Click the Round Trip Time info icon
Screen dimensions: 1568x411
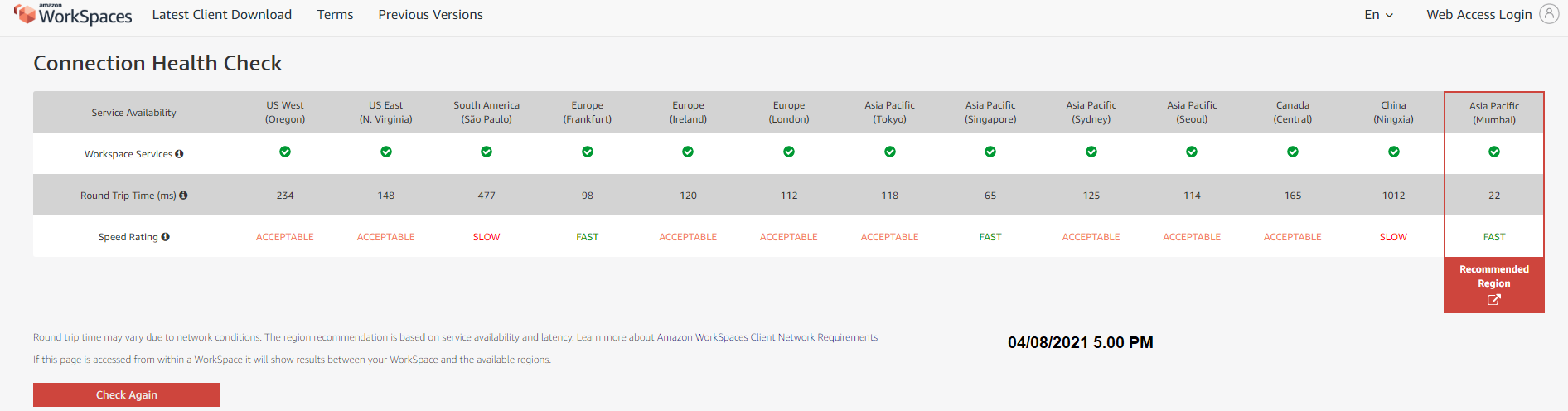pyautogui.click(x=183, y=196)
